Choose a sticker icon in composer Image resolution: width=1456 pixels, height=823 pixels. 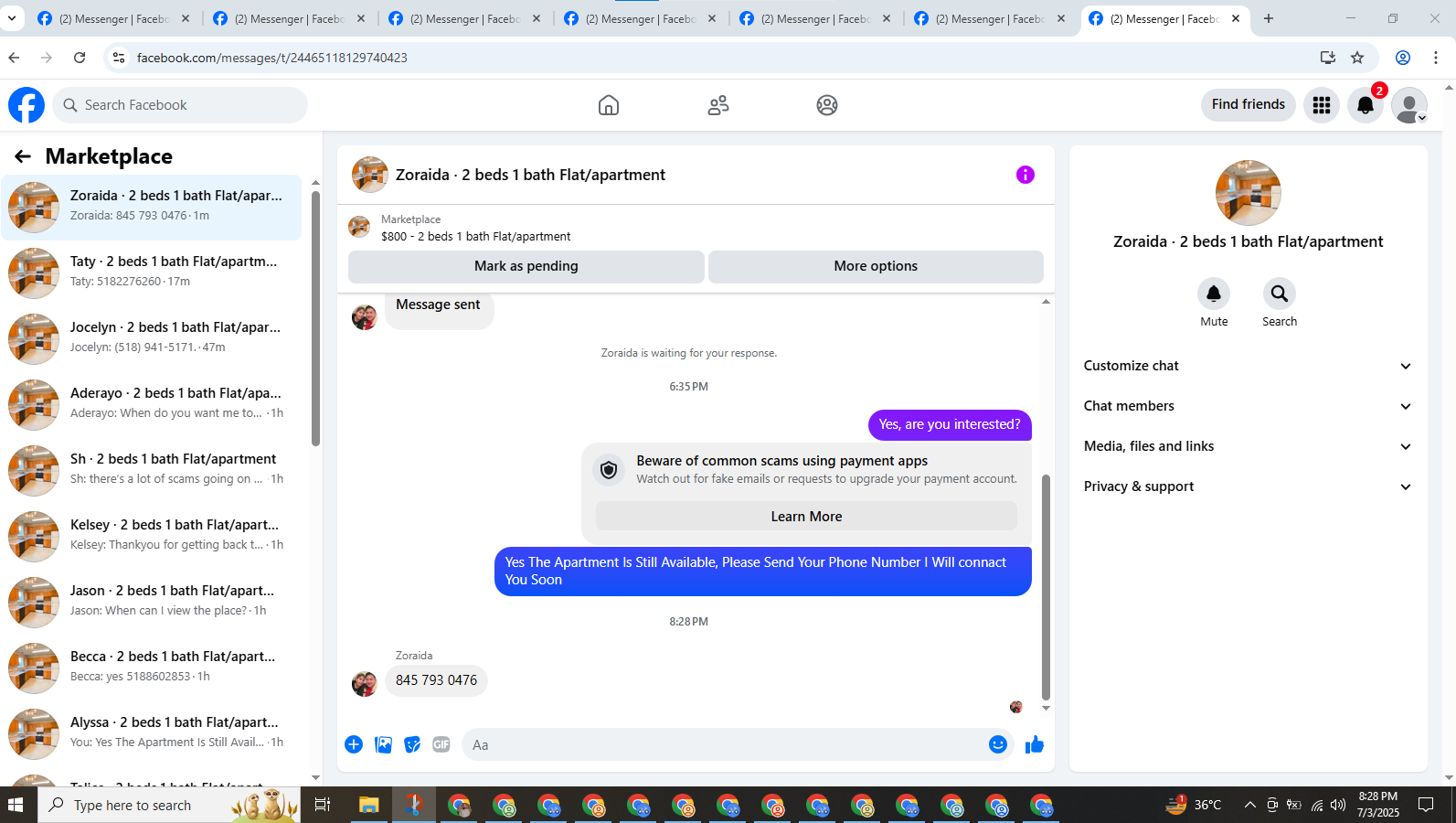click(413, 744)
